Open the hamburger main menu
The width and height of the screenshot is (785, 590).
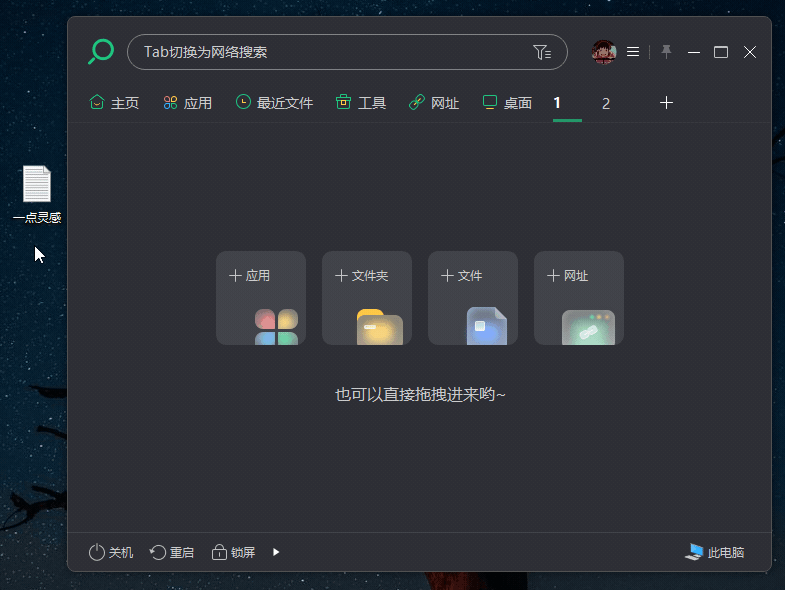point(633,52)
